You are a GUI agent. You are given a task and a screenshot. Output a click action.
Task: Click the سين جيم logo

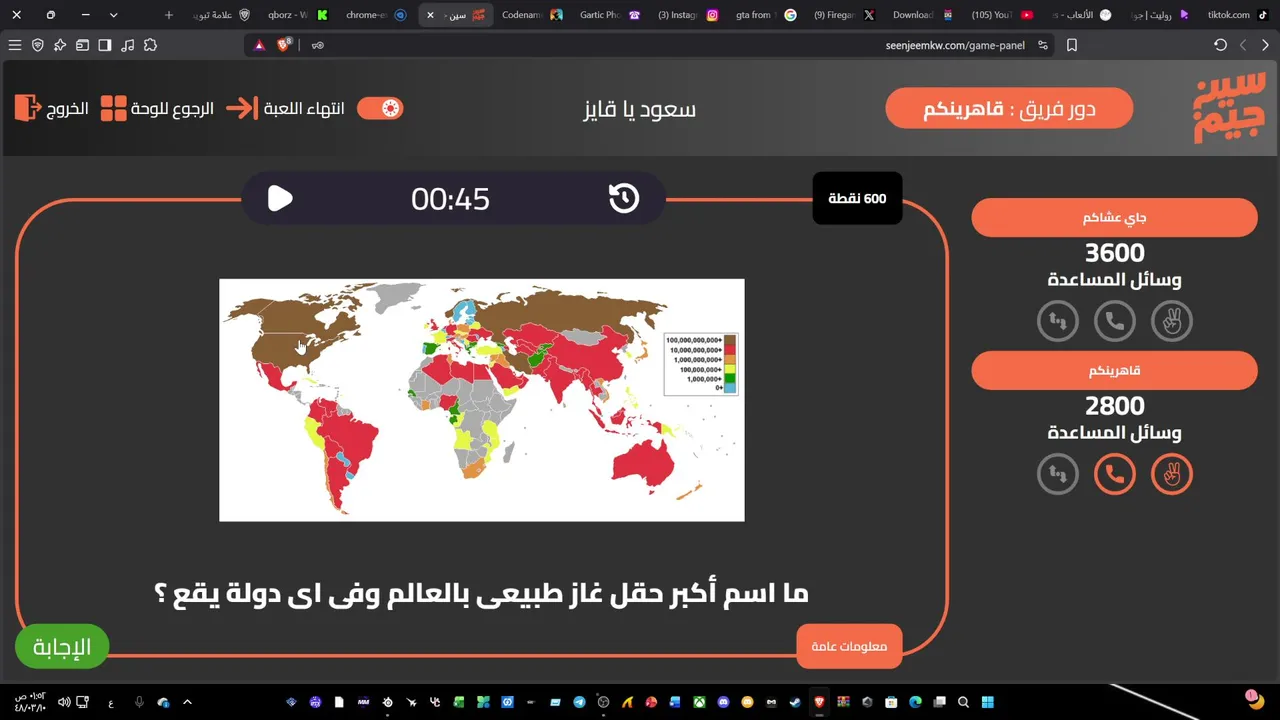click(x=1228, y=108)
